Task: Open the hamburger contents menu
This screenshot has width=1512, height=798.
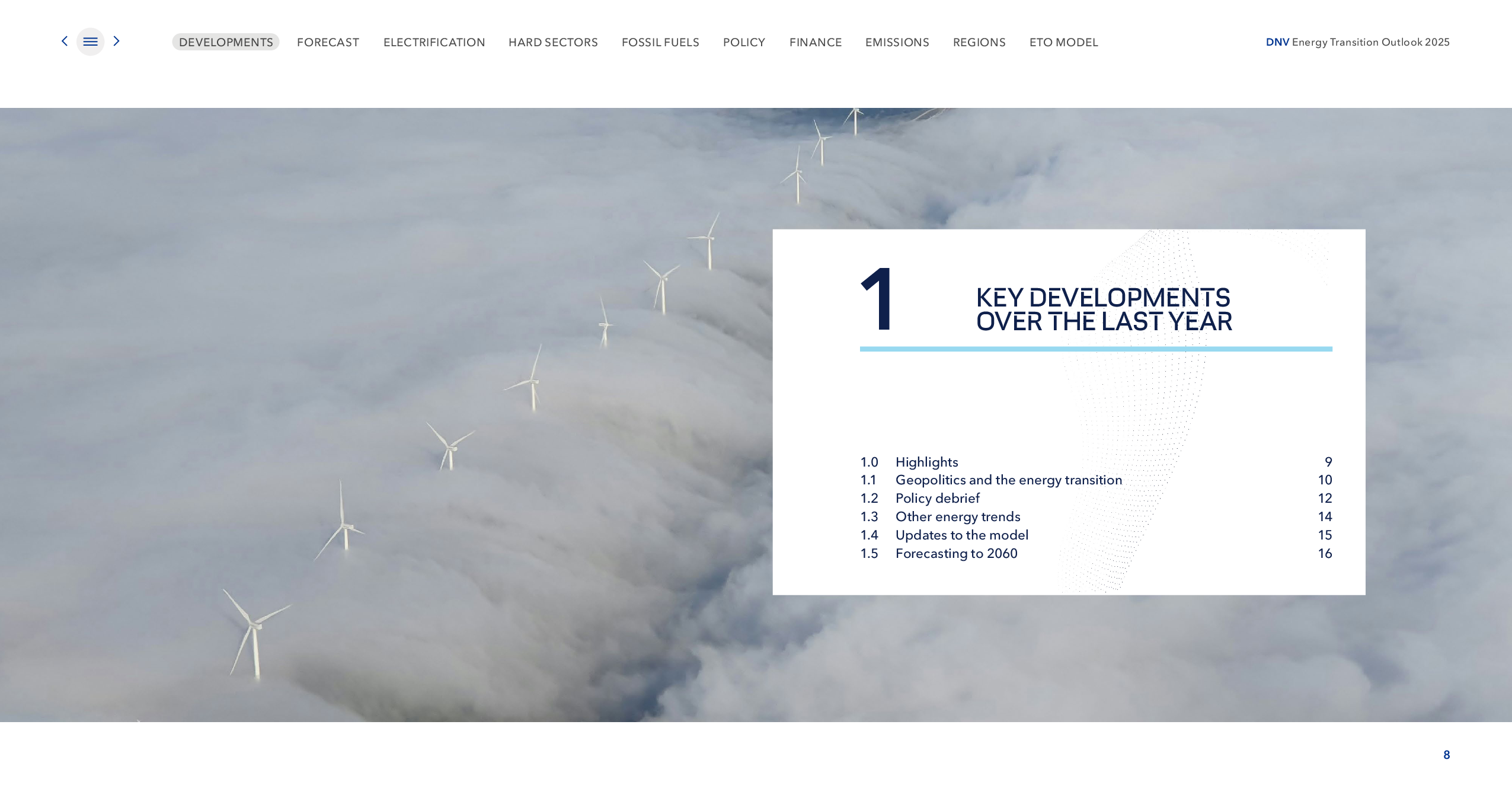Action: tap(90, 42)
